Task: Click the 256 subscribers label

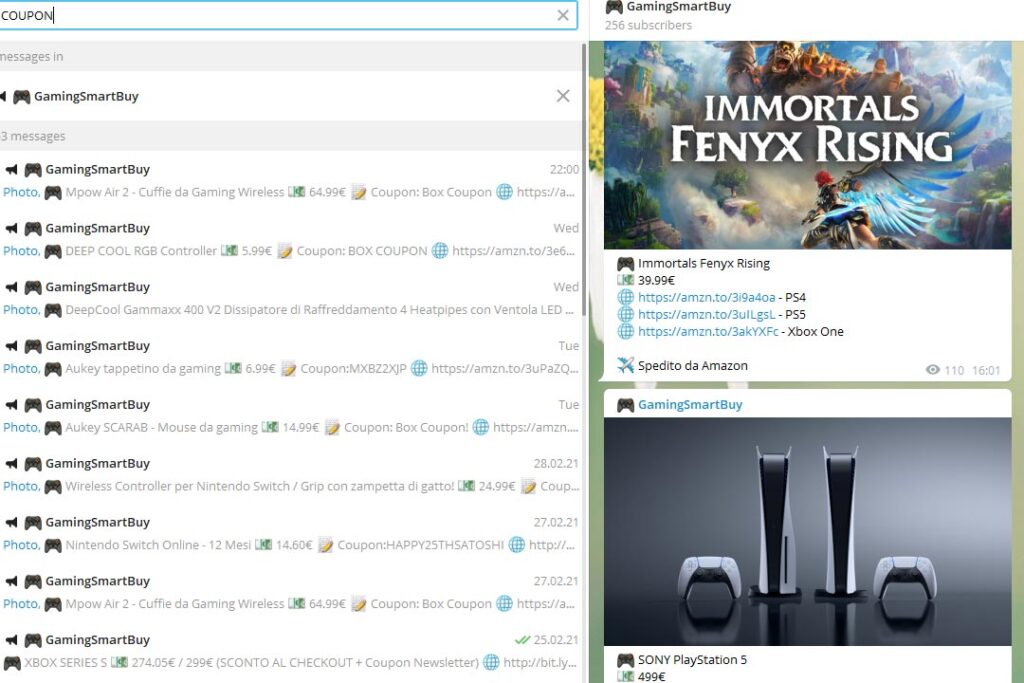Action: (x=648, y=25)
